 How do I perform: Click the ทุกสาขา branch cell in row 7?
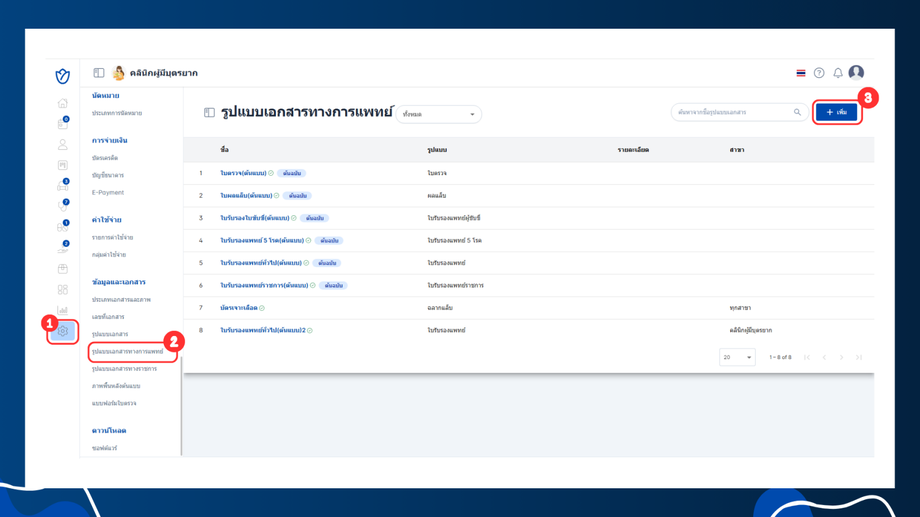click(x=740, y=308)
